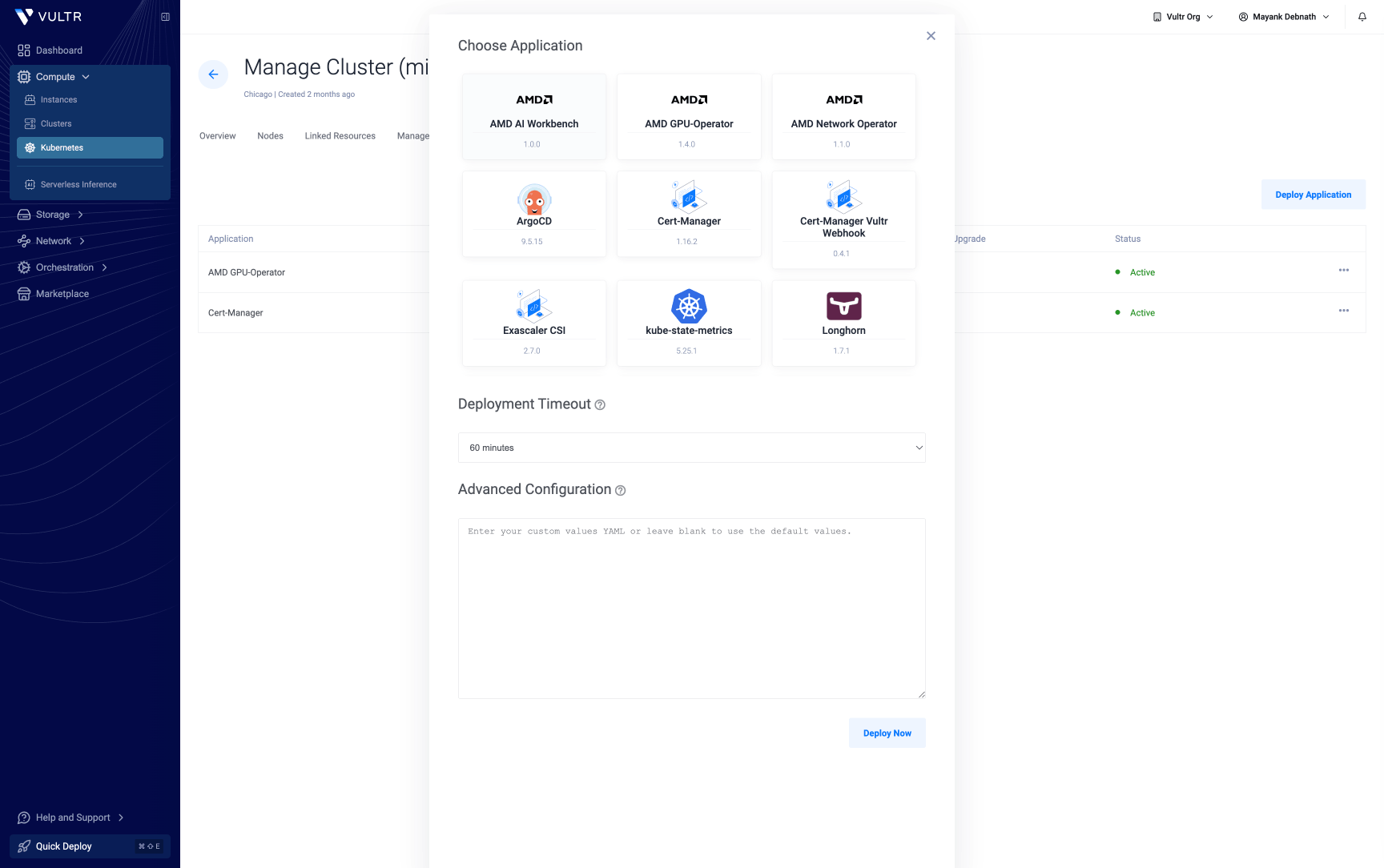Open actions menu for AMD GPU-Operator row
1384x868 pixels.
[x=1344, y=270]
